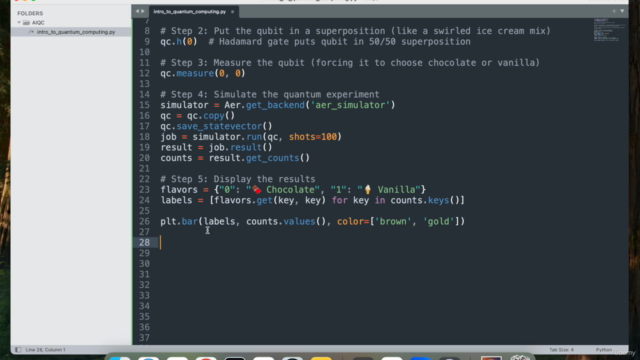640x360 pixels.
Task: Collapse the AIQC folder disclosure triangle
Action: (x=19, y=22)
